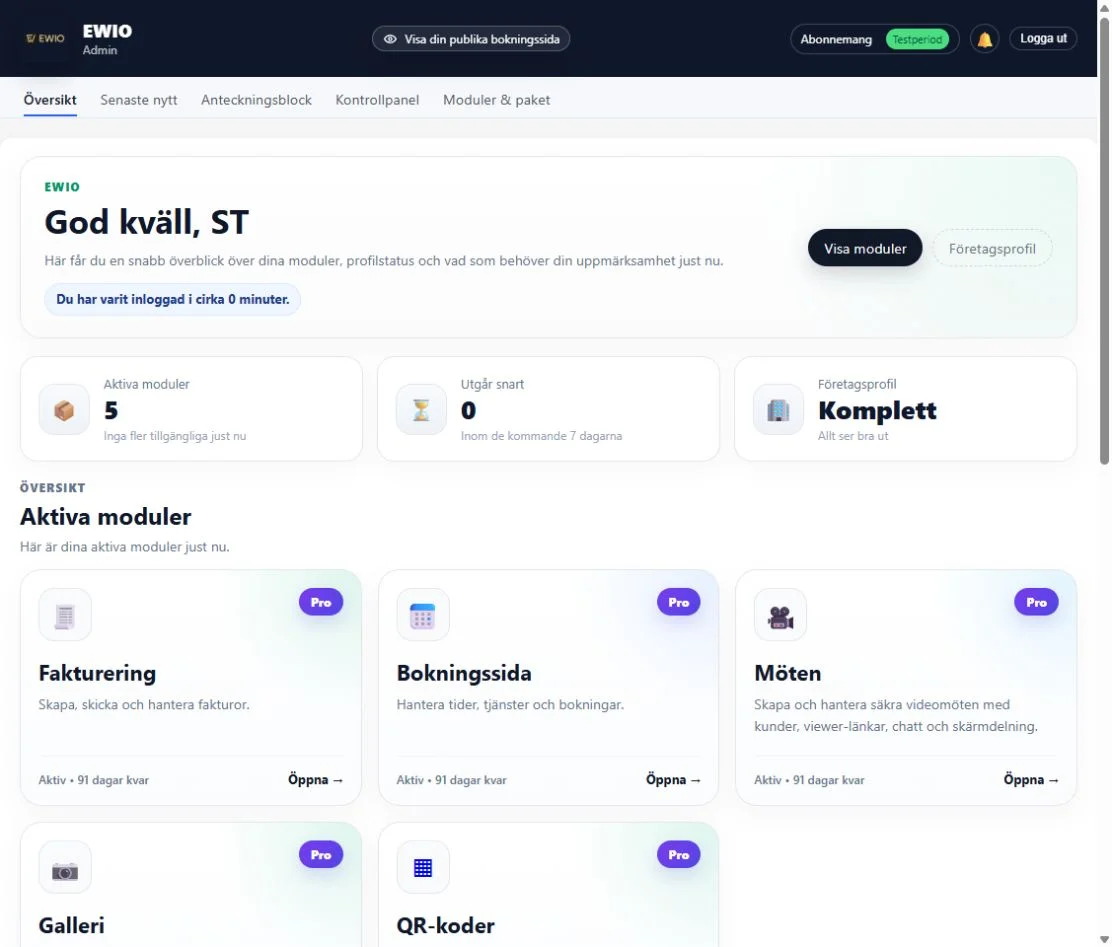Switch to the Översikt tab
Image resolution: width=1112 pixels, height=947 pixels.
pyautogui.click(x=50, y=100)
